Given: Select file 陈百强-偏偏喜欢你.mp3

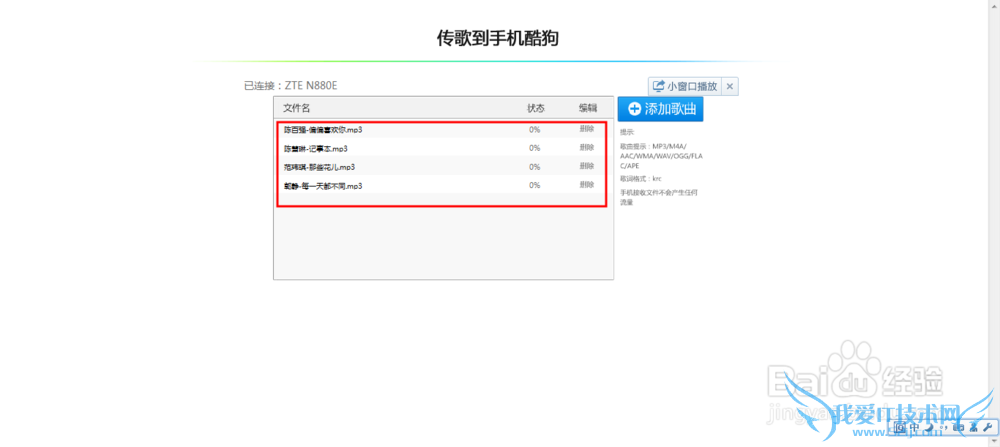Looking at the screenshot, I should (x=323, y=129).
